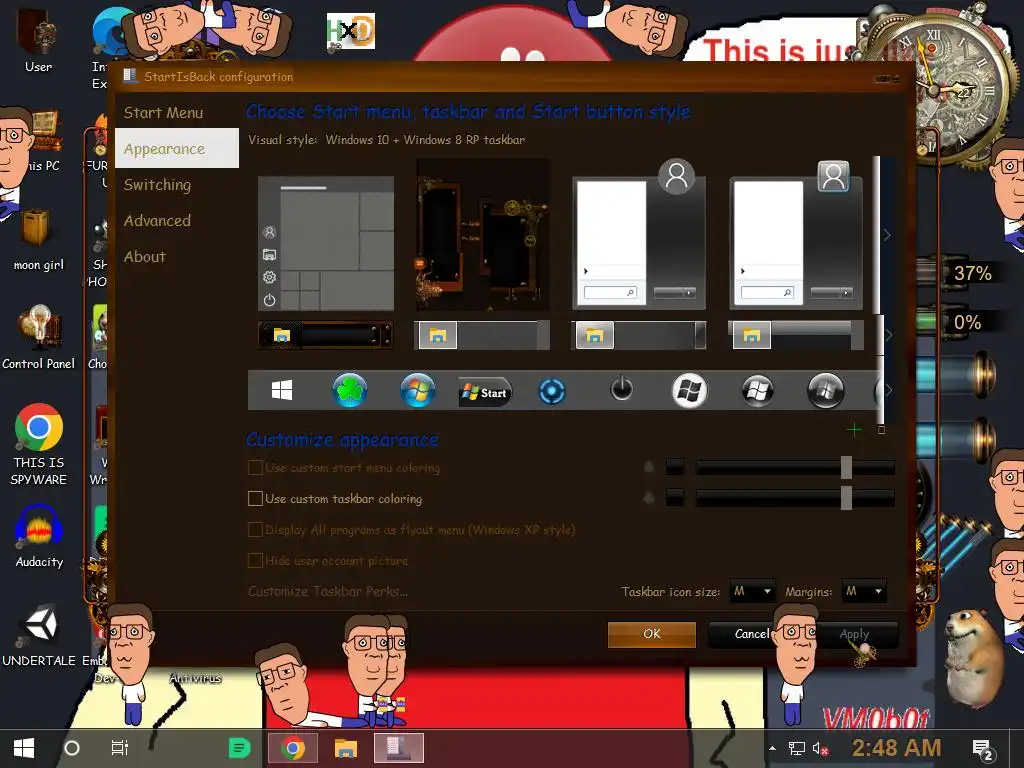Open File Explorer on the taskbar
This screenshot has width=1024, height=768.
[x=345, y=748]
